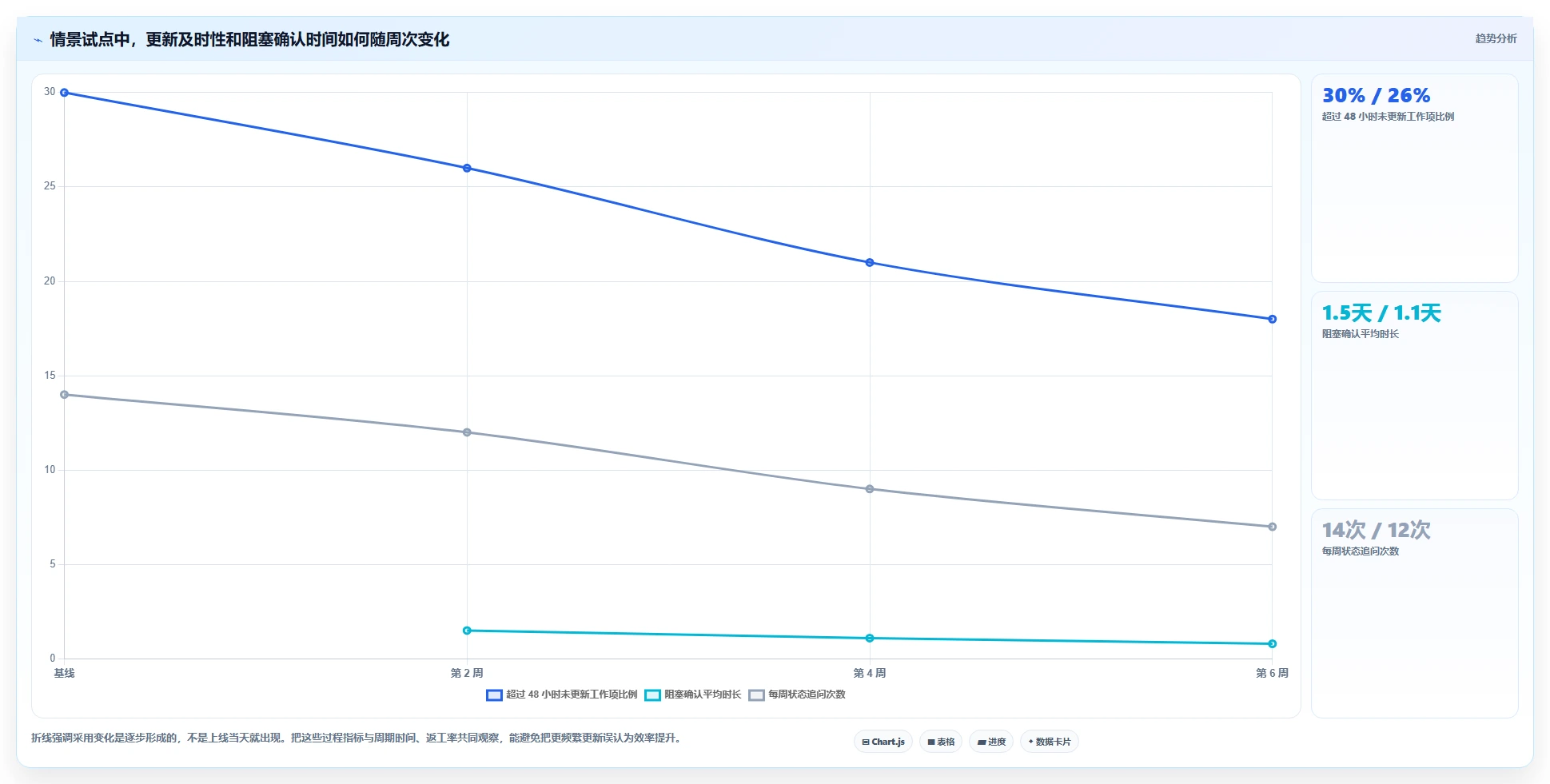This screenshot has height=784, width=1550.
Task: Click the footnote starting with 折线强调采用变化
Action: (x=357, y=738)
